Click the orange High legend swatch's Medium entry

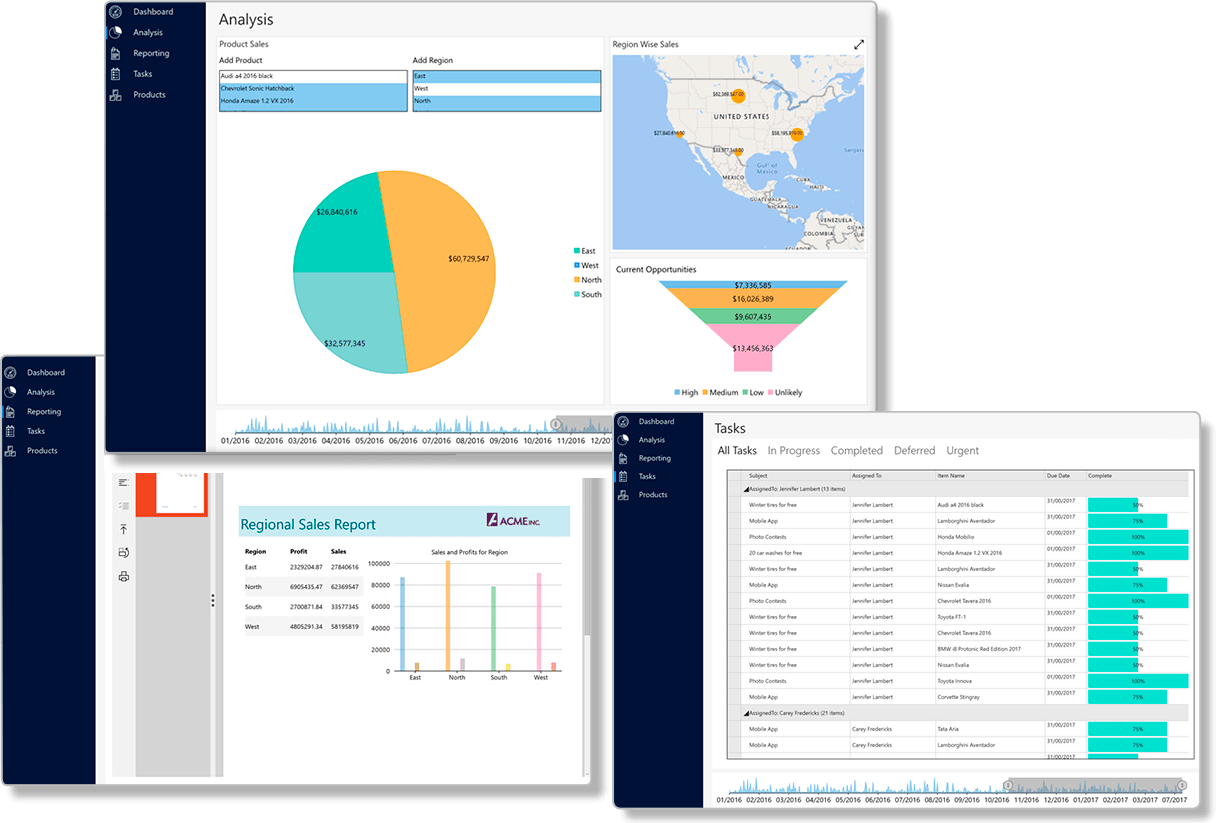(720, 393)
